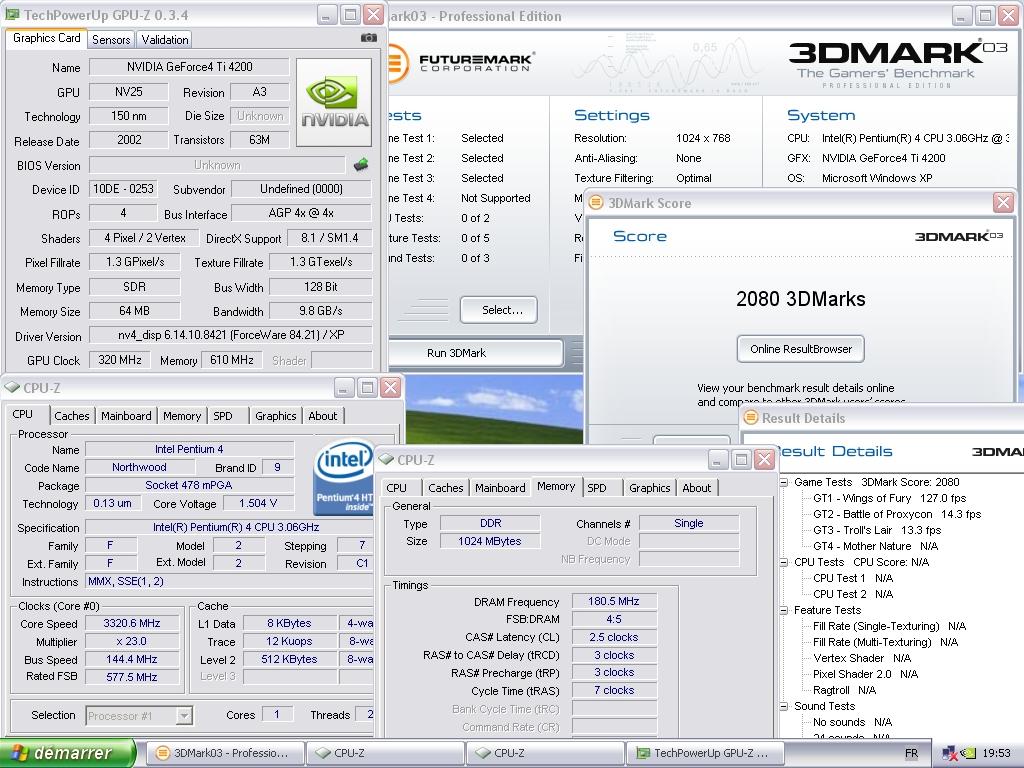Viewport: 1024px width, 768px height.
Task: Click the GPU Clock field showing 320 MHz
Action: (x=120, y=360)
